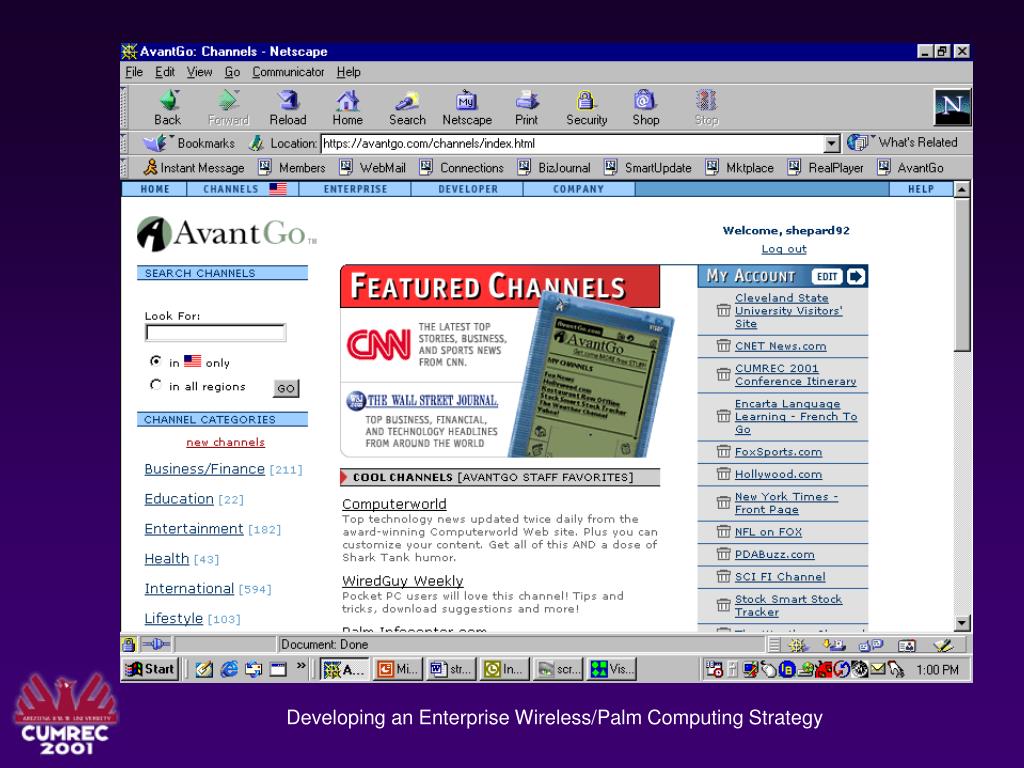Open the WebMail personal toolbar shortcut
The image size is (1024, 768).
tap(373, 168)
